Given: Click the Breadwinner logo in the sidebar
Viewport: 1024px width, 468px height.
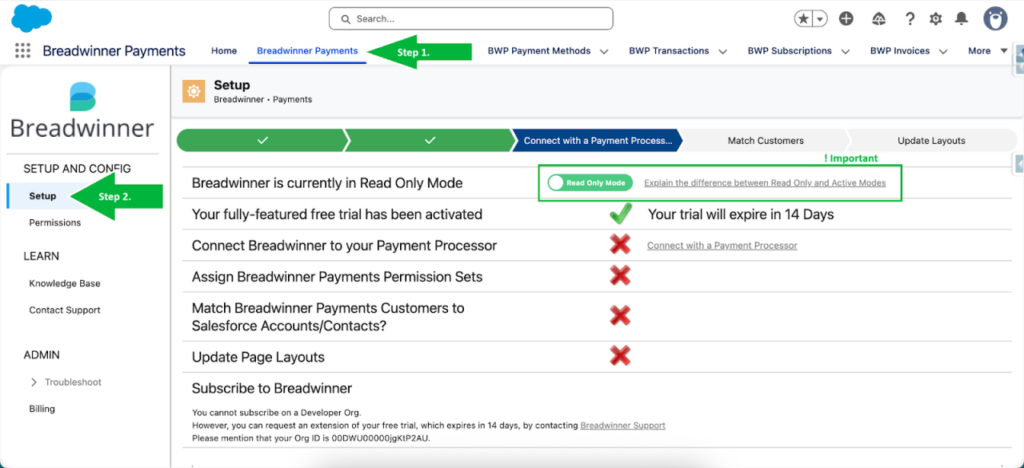Looking at the screenshot, I should [x=83, y=110].
